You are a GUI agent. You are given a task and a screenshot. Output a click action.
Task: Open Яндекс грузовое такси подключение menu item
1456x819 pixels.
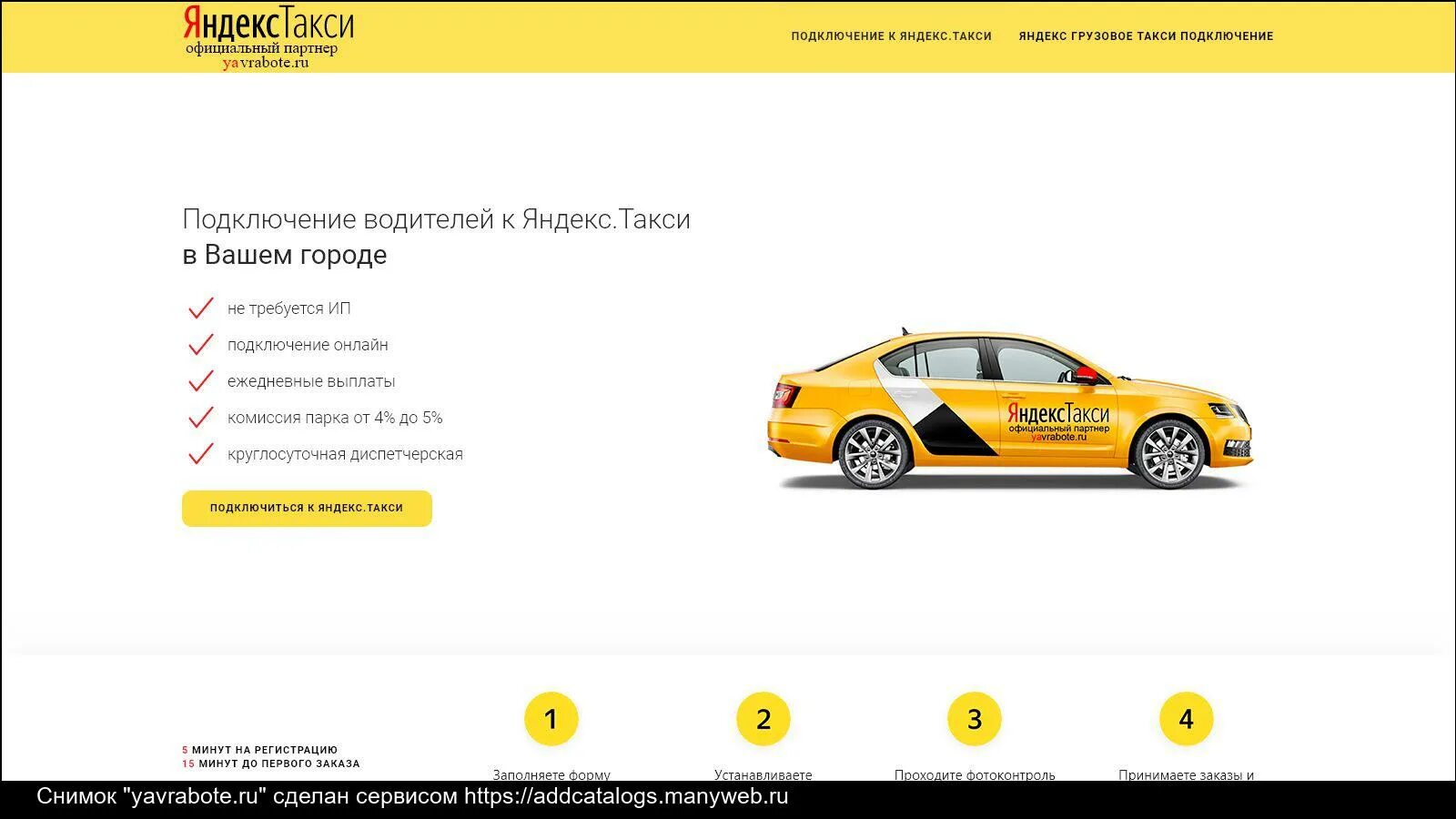coord(1146,36)
